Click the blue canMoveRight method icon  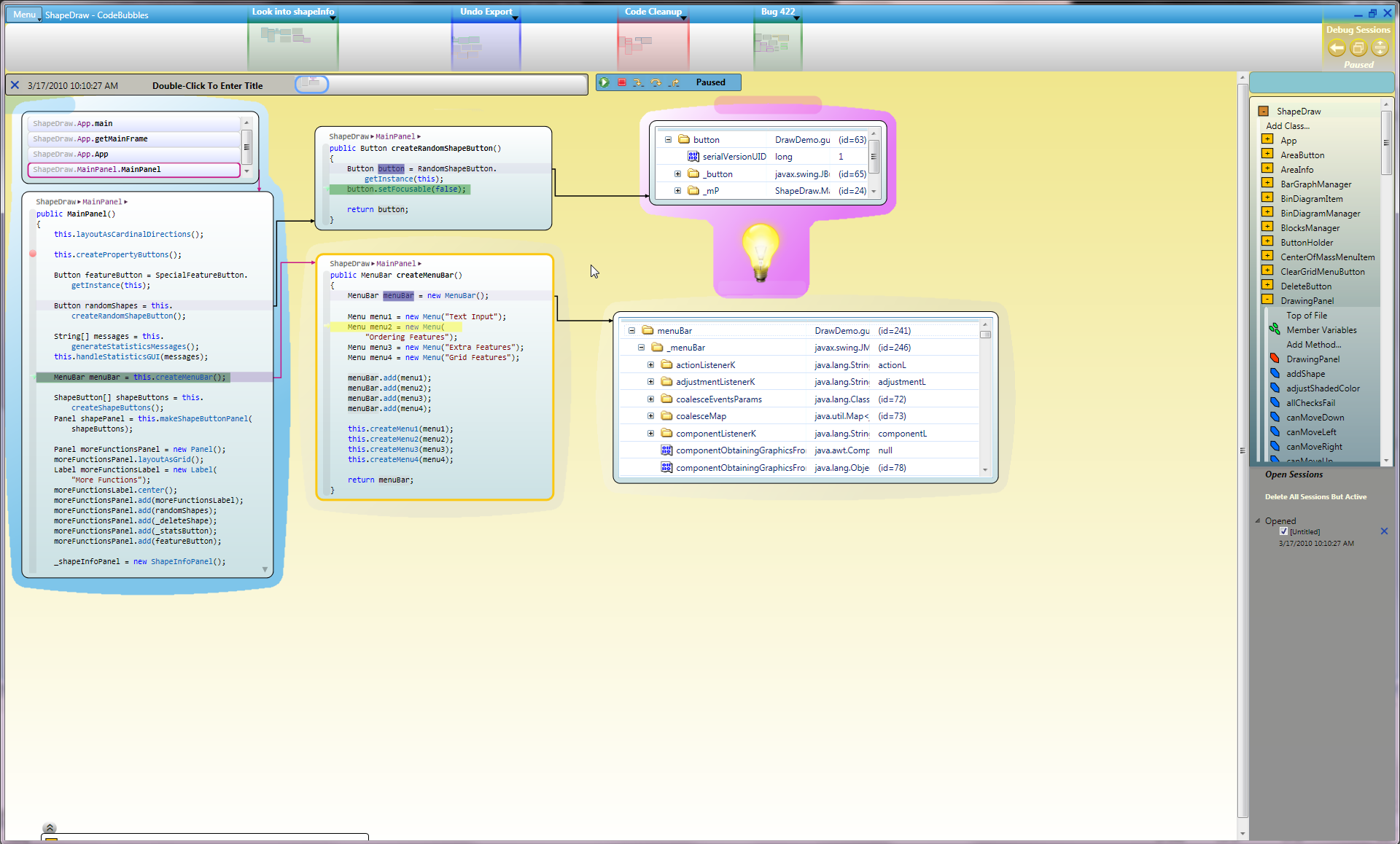click(1275, 446)
